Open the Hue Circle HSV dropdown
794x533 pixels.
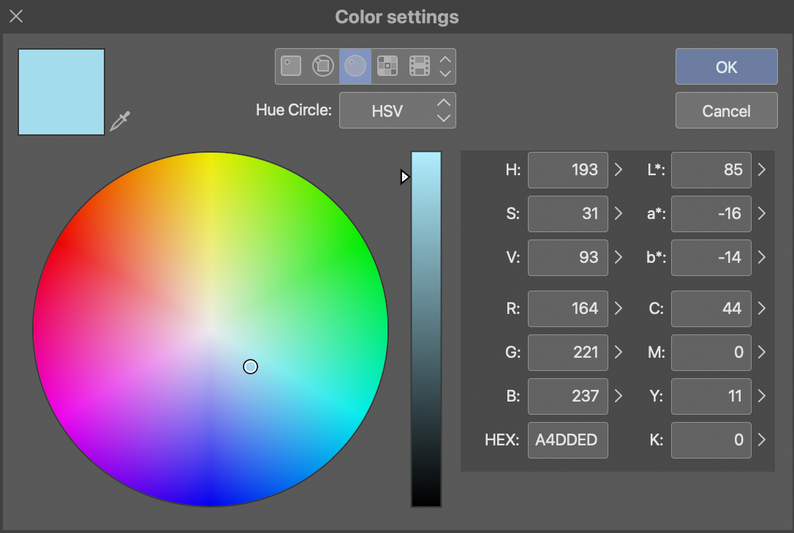[x=397, y=110]
